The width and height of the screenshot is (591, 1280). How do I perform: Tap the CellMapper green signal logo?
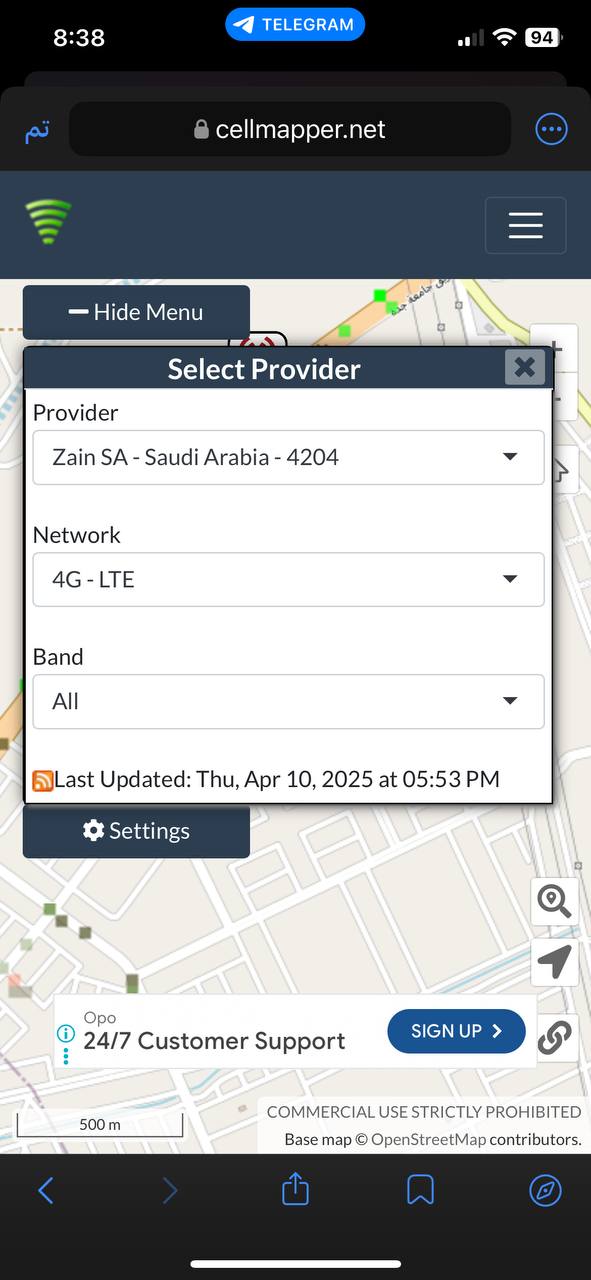48,222
